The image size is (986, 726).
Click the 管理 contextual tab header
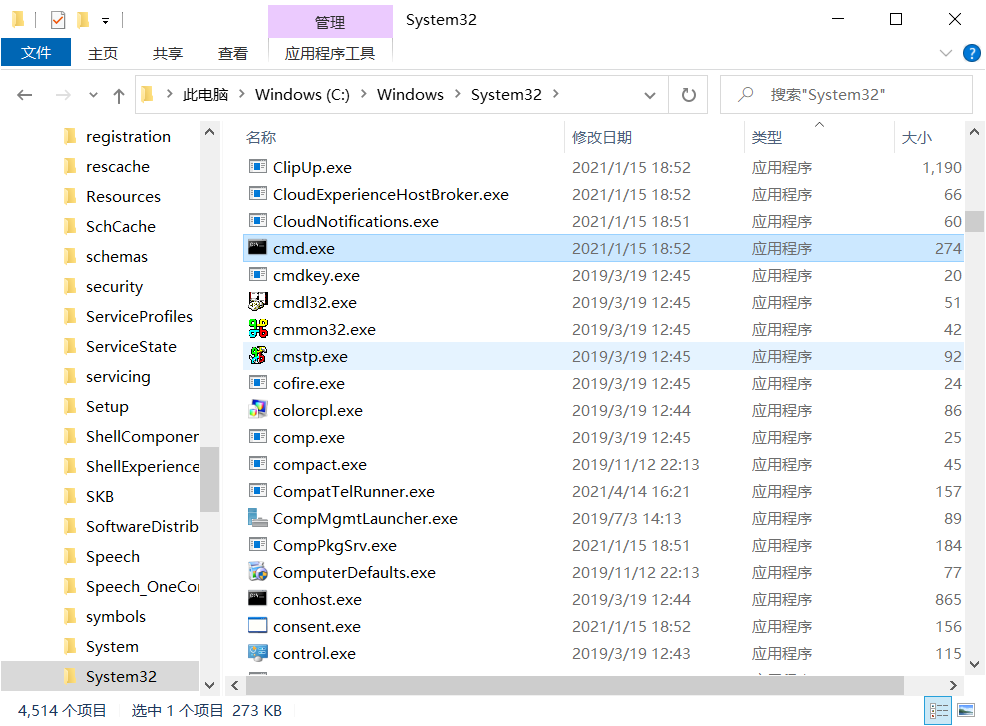330,22
